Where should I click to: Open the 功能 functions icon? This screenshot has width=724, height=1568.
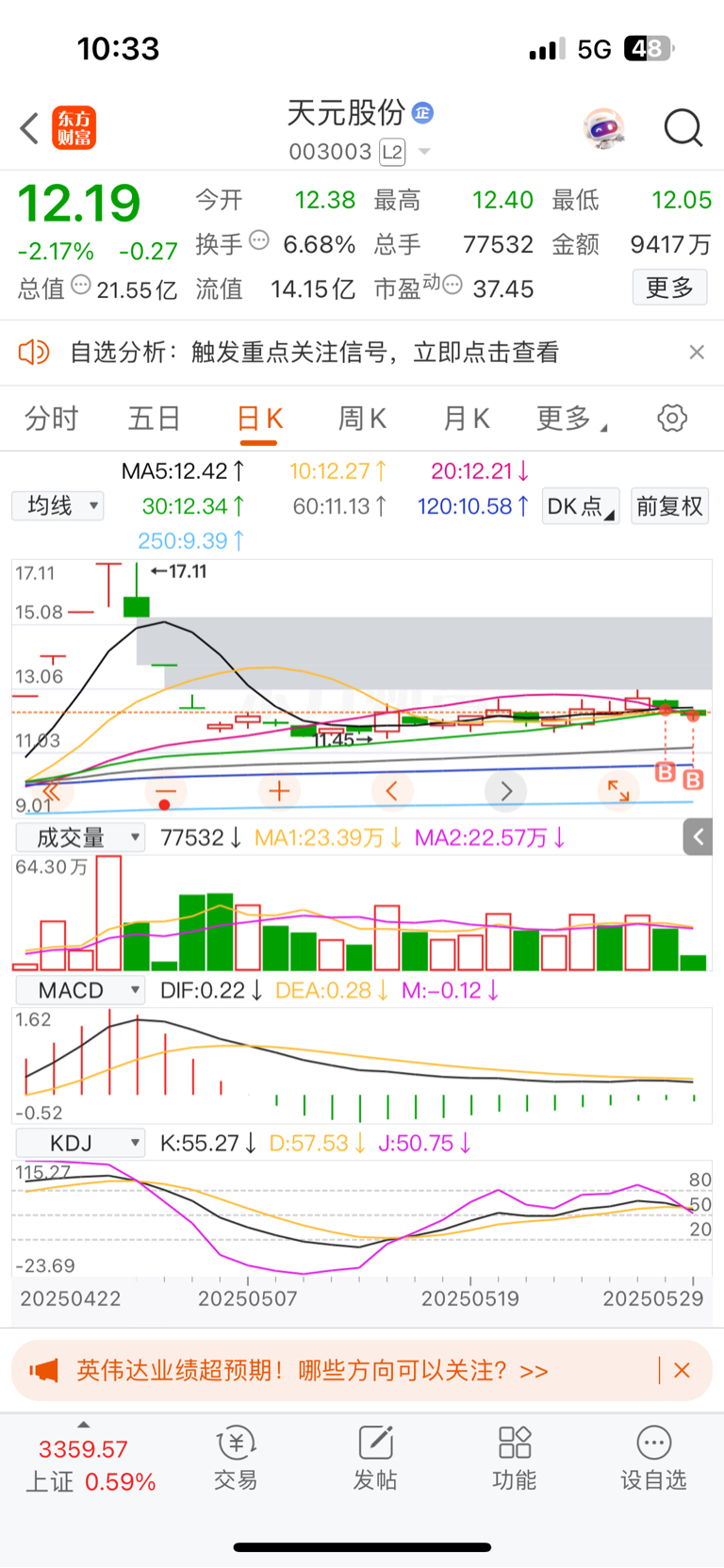click(515, 1458)
